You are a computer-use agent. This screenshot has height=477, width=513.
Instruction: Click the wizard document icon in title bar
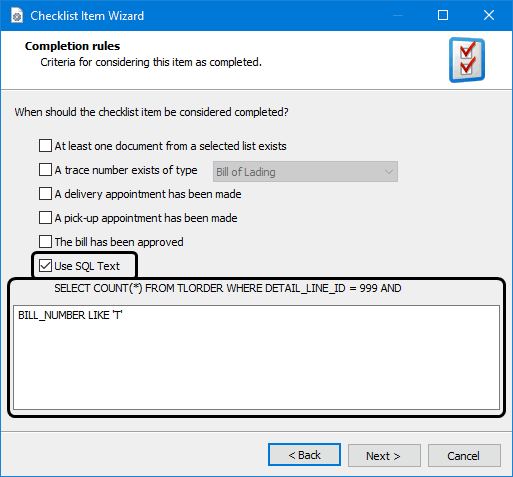point(17,16)
